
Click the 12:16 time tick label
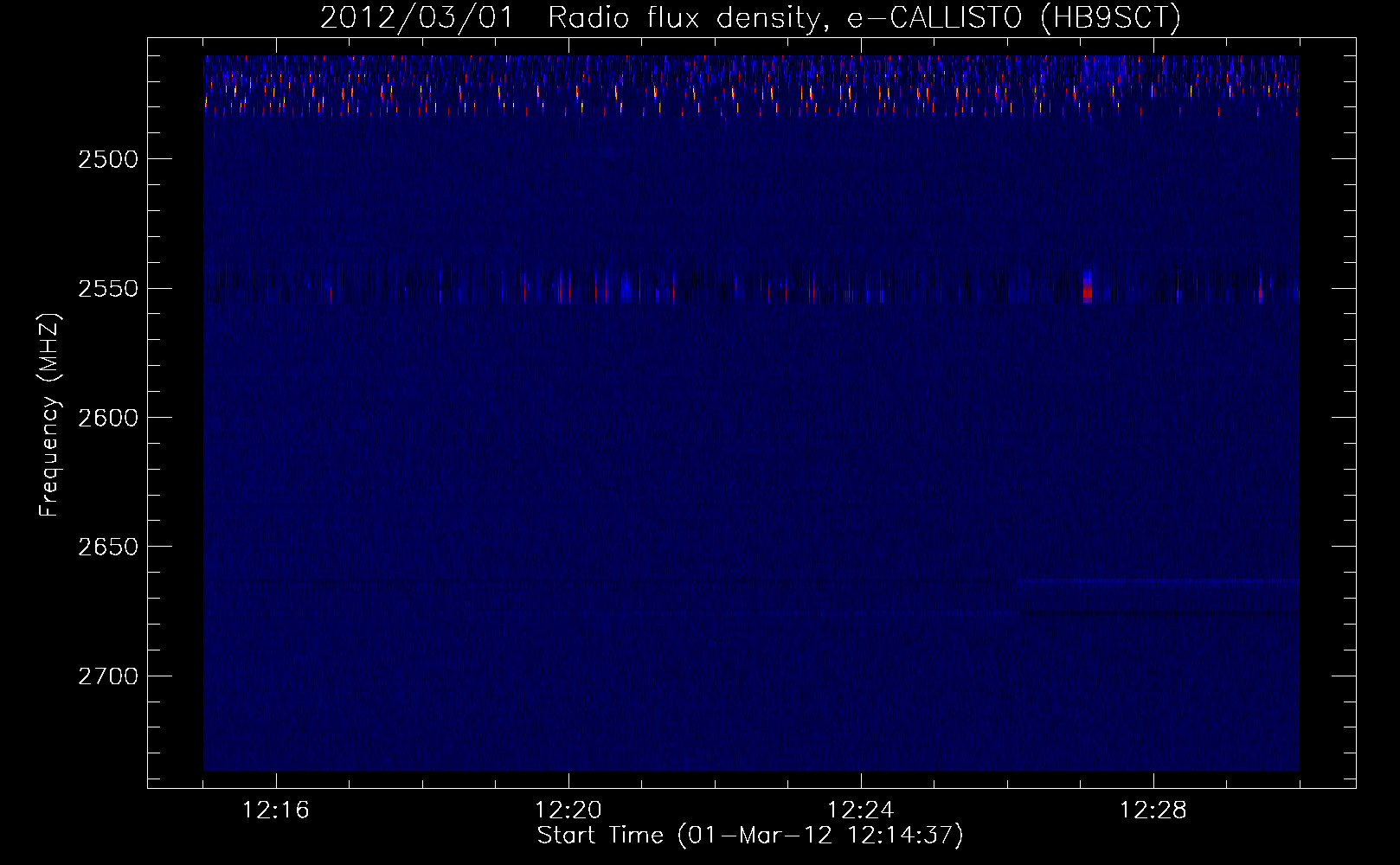[276, 811]
